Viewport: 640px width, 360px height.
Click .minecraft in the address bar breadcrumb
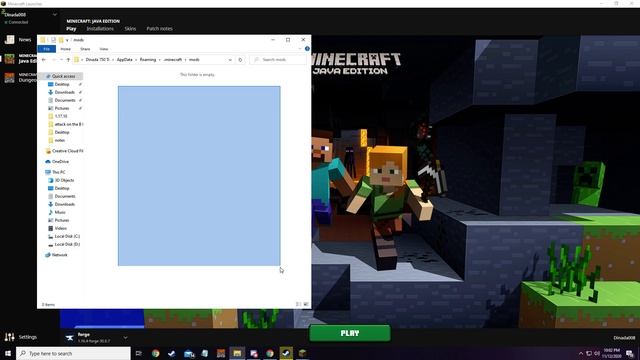173,60
